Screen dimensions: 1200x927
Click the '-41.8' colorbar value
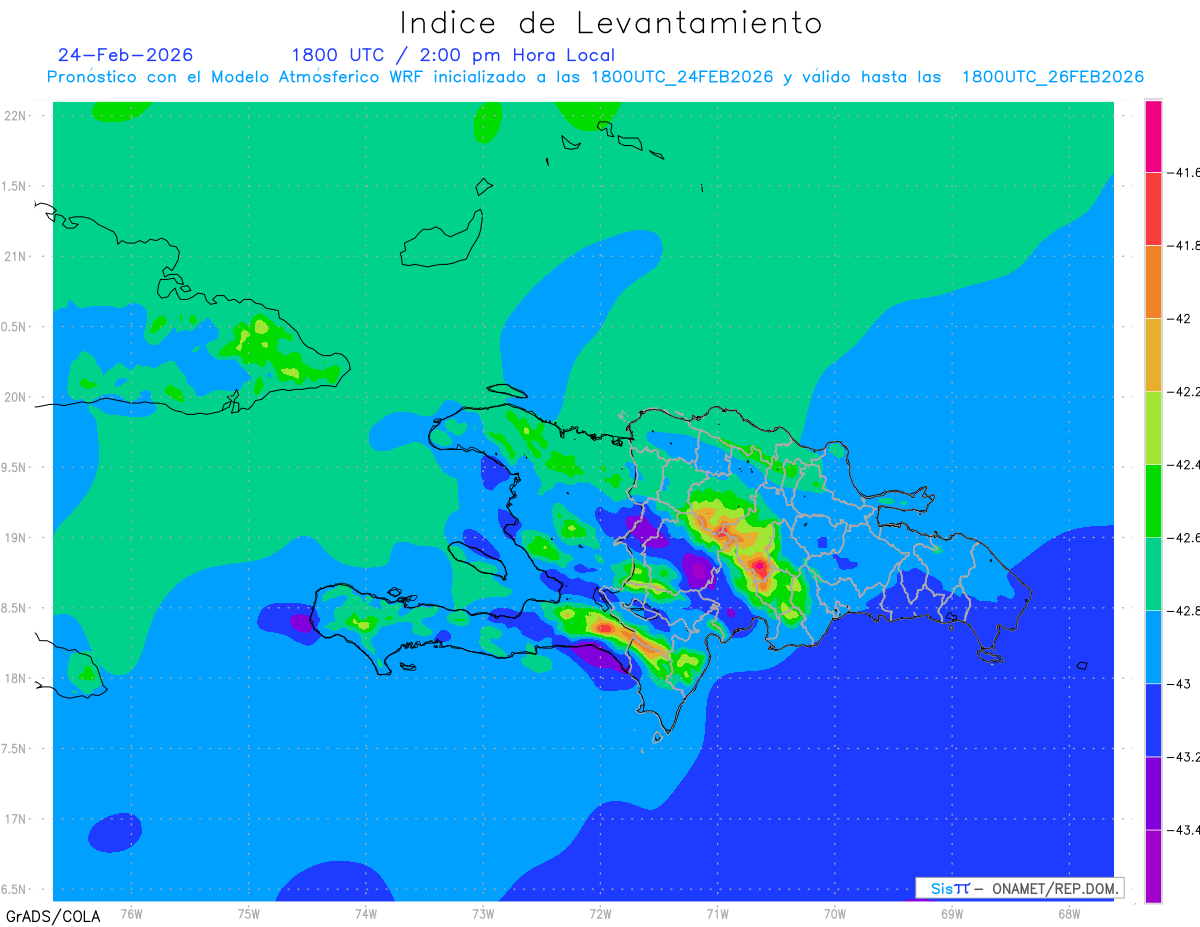pyautogui.click(x=1184, y=246)
